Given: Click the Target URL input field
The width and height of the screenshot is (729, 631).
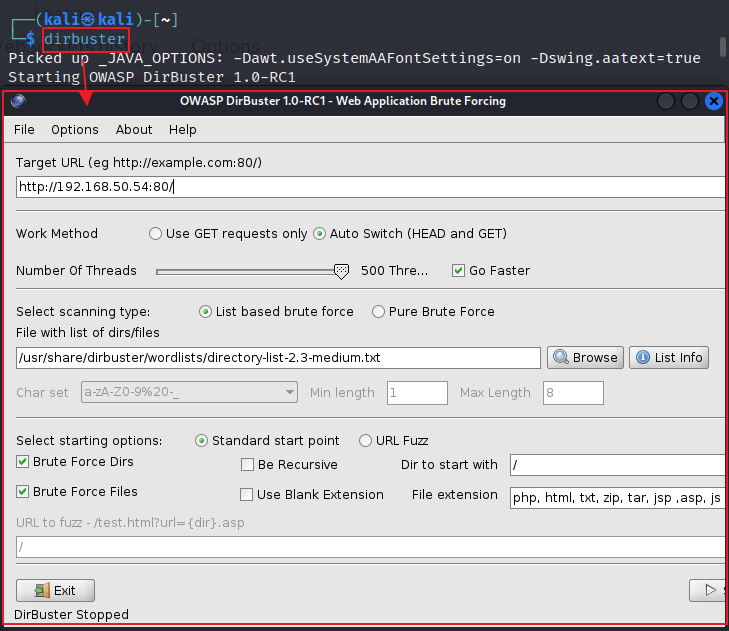Looking at the screenshot, I should [371, 186].
